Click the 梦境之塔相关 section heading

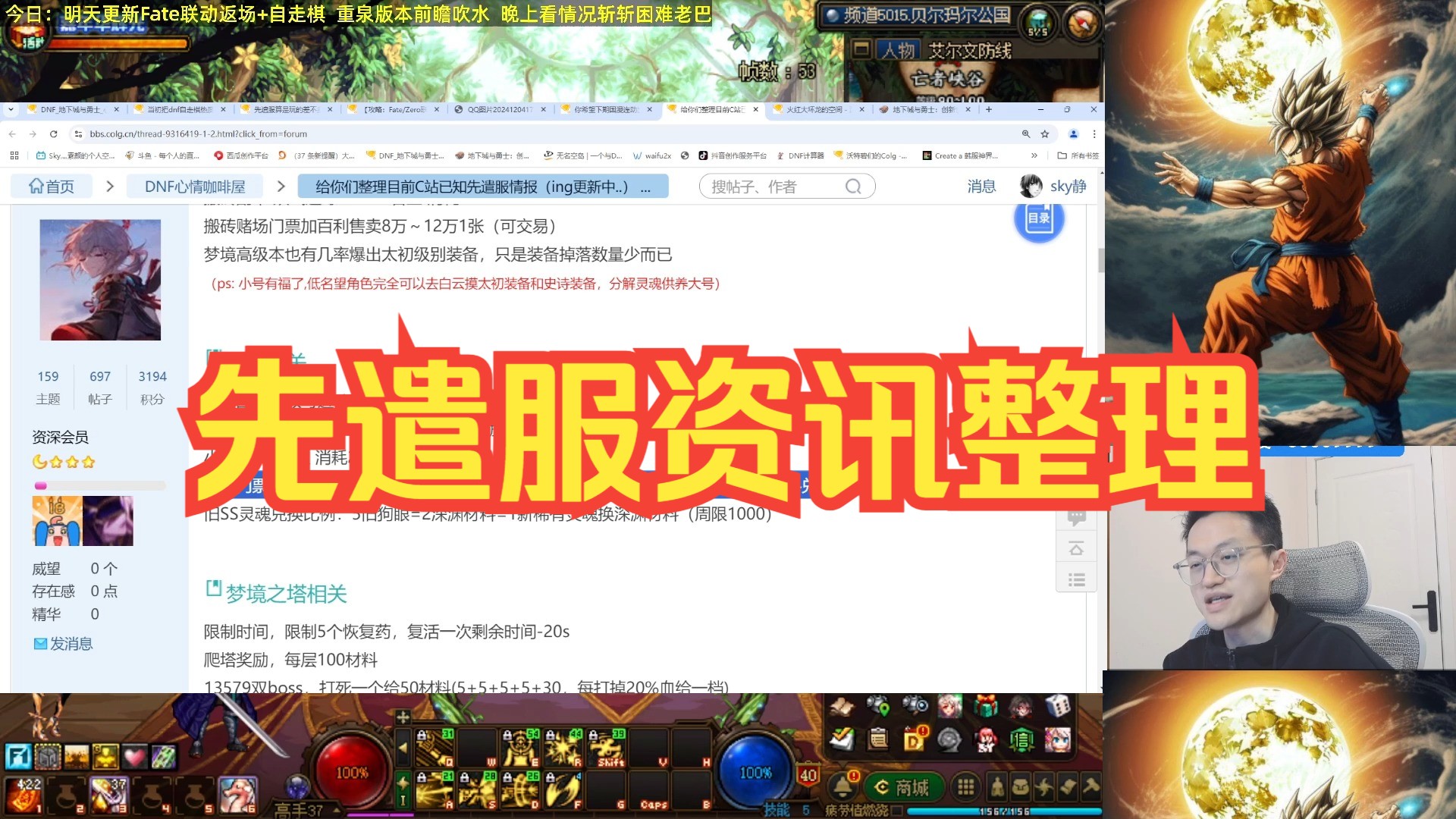pos(286,593)
